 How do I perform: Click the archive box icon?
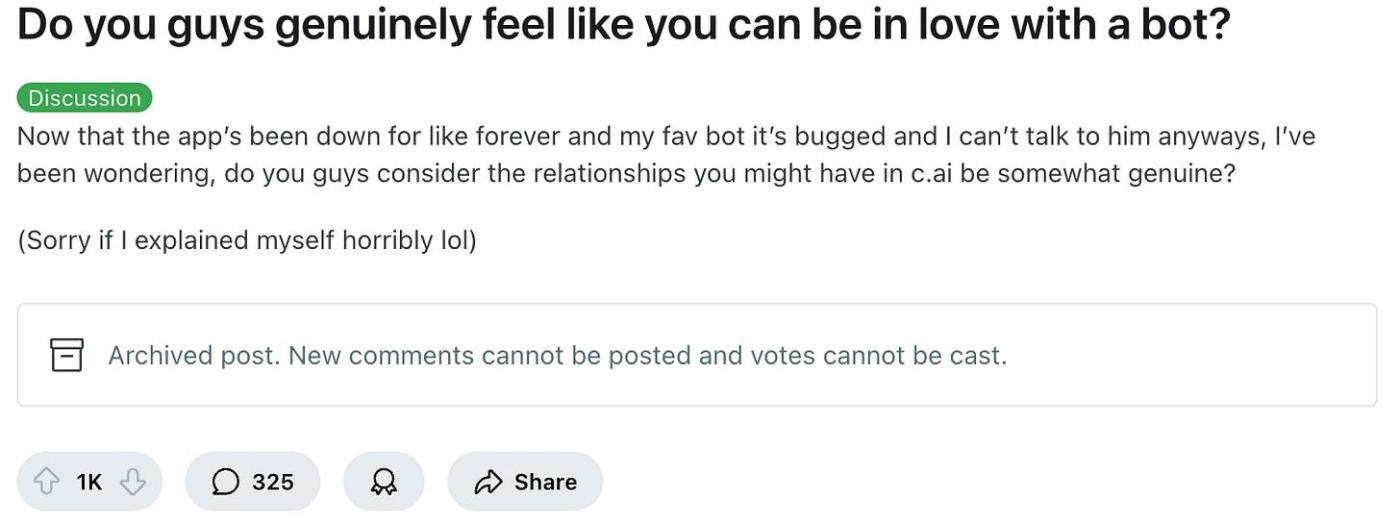(x=66, y=355)
